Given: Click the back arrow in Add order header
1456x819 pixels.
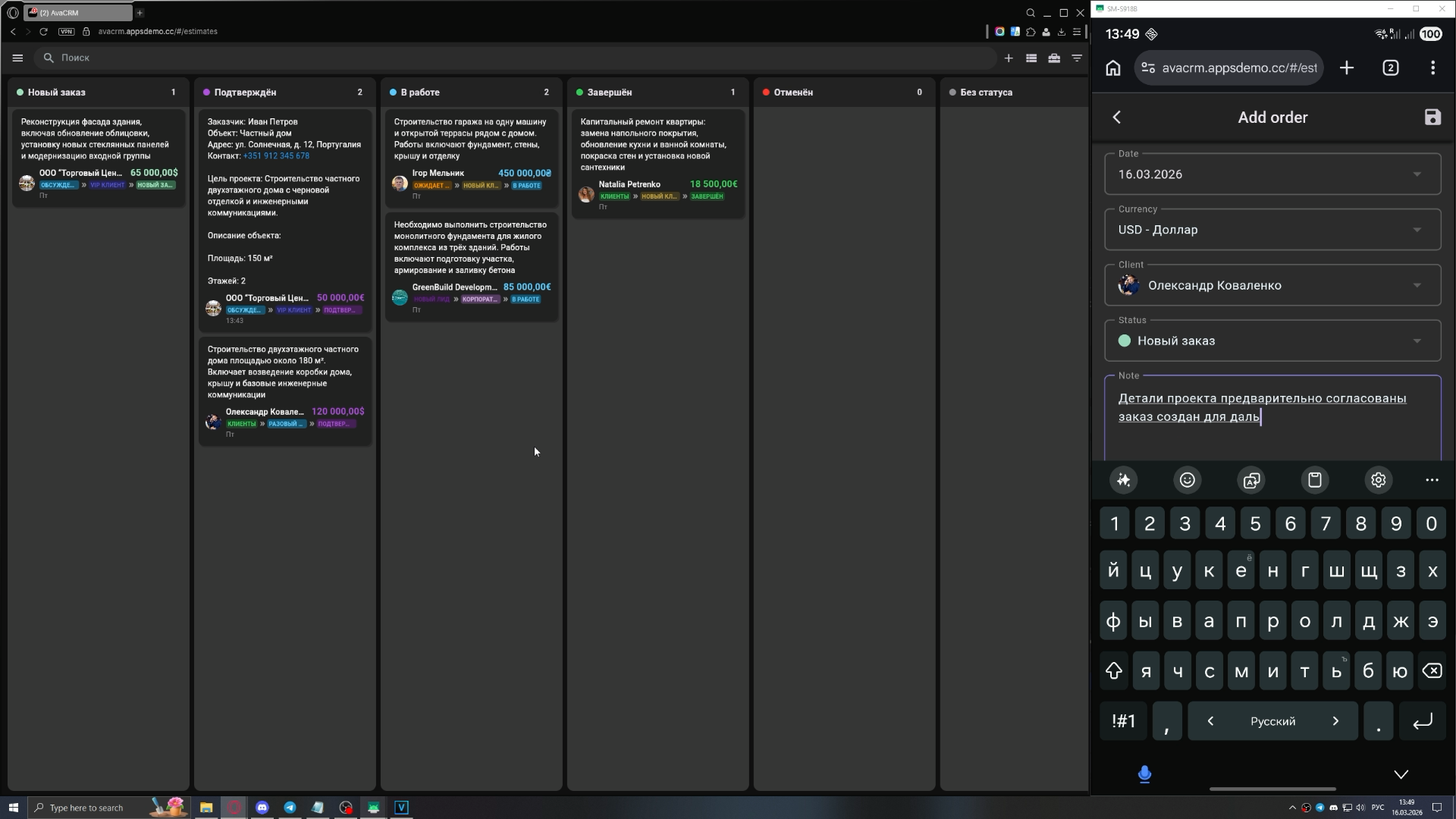Looking at the screenshot, I should coord(1116,118).
